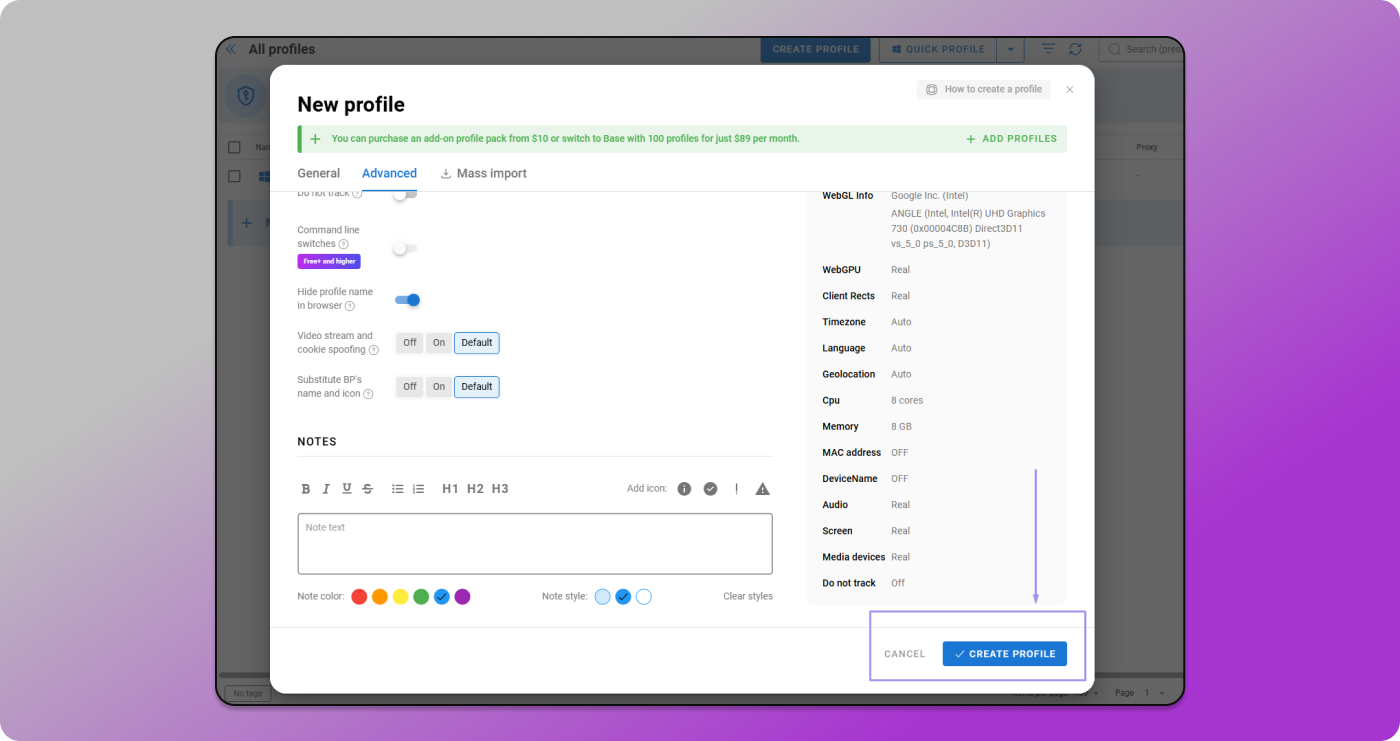1400x741 pixels.
Task: Switch to the General tab
Action: (318, 173)
